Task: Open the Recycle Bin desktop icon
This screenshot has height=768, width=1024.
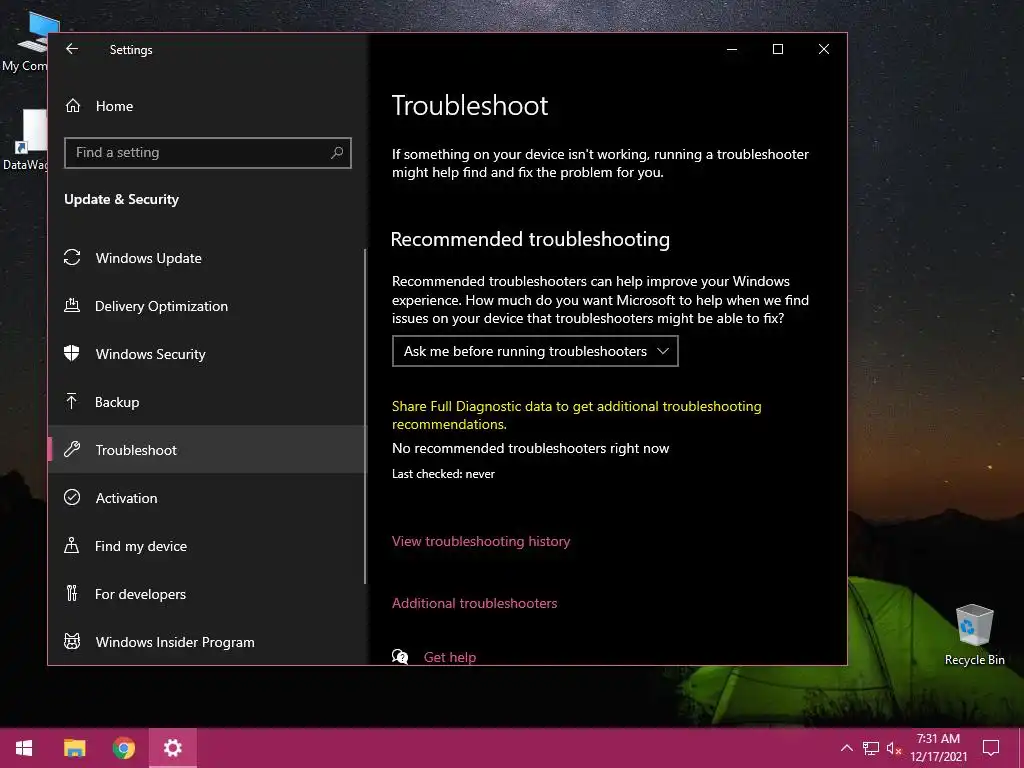Action: click(x=974, y=635)
